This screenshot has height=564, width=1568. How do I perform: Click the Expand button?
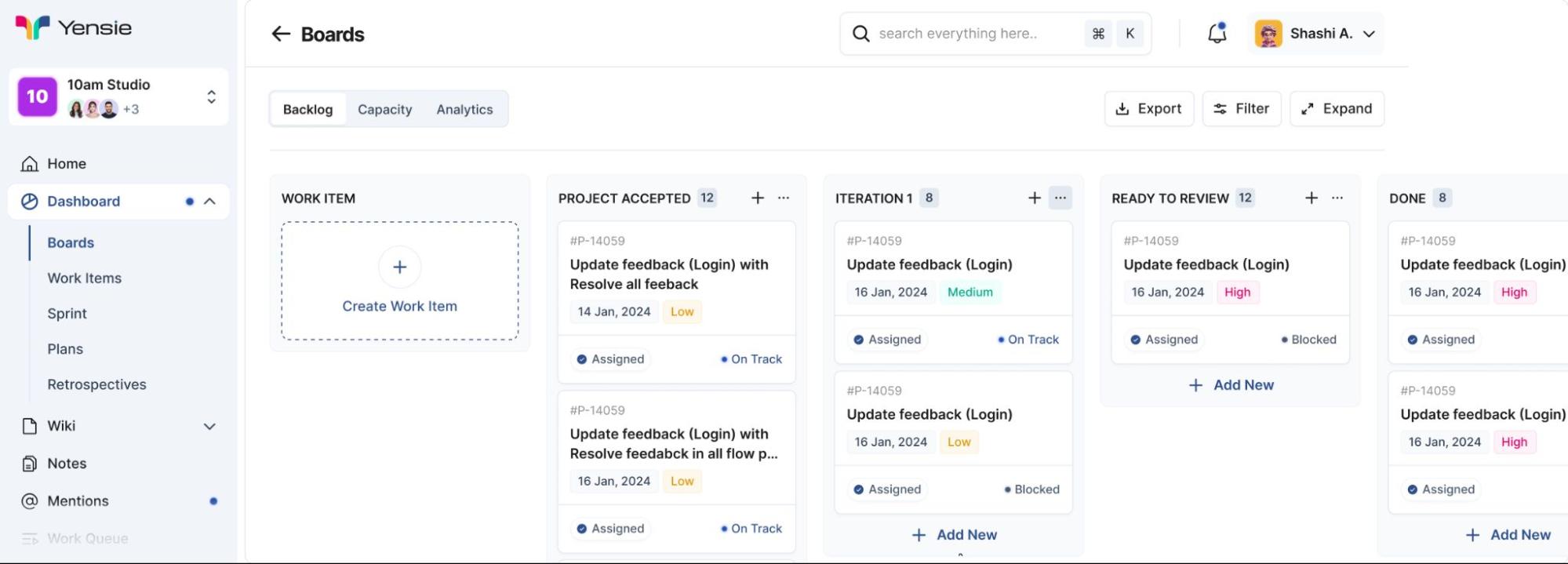click(x=1337, y=109)
